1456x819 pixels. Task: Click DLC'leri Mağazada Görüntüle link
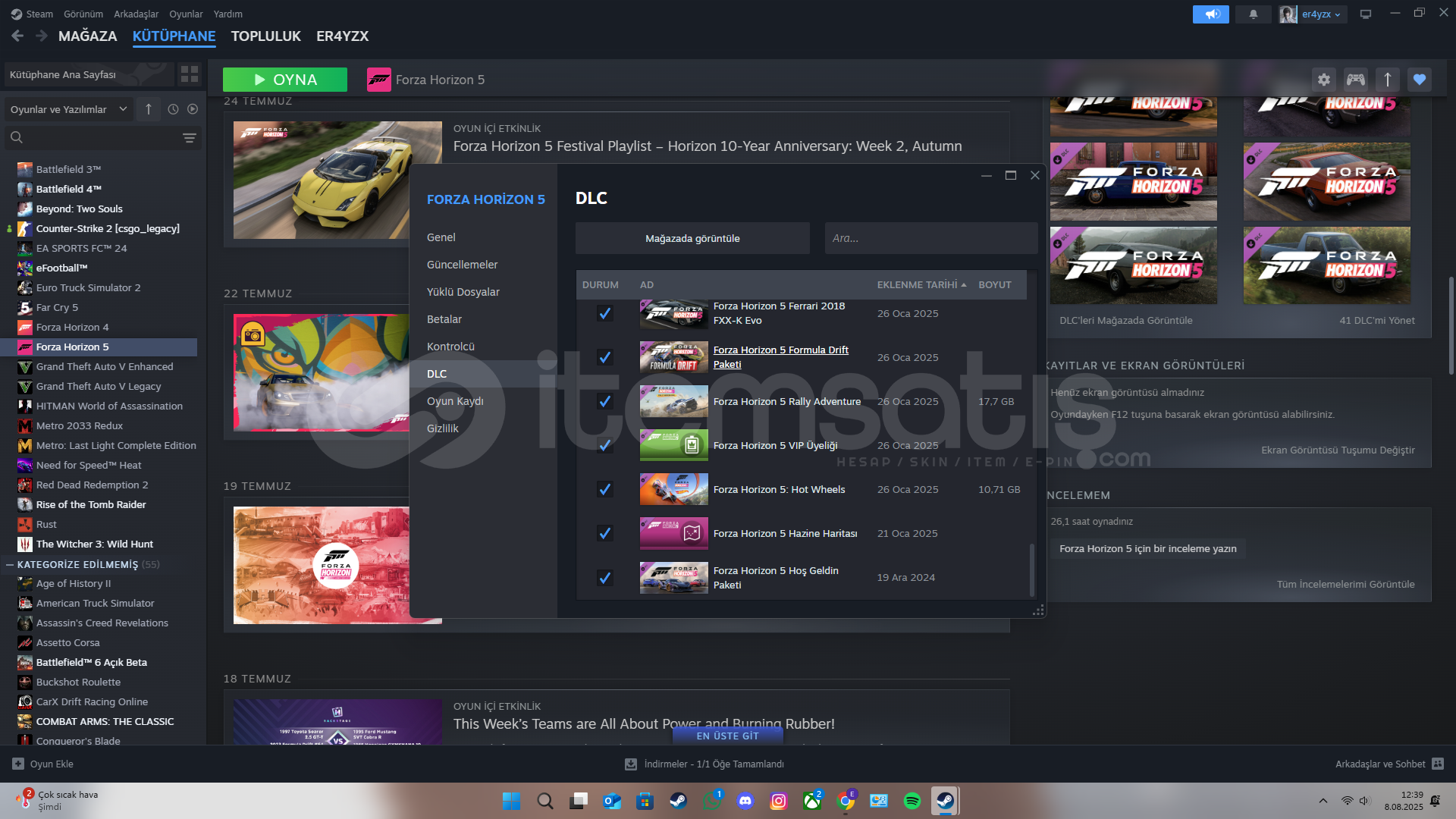(1125, 320)
